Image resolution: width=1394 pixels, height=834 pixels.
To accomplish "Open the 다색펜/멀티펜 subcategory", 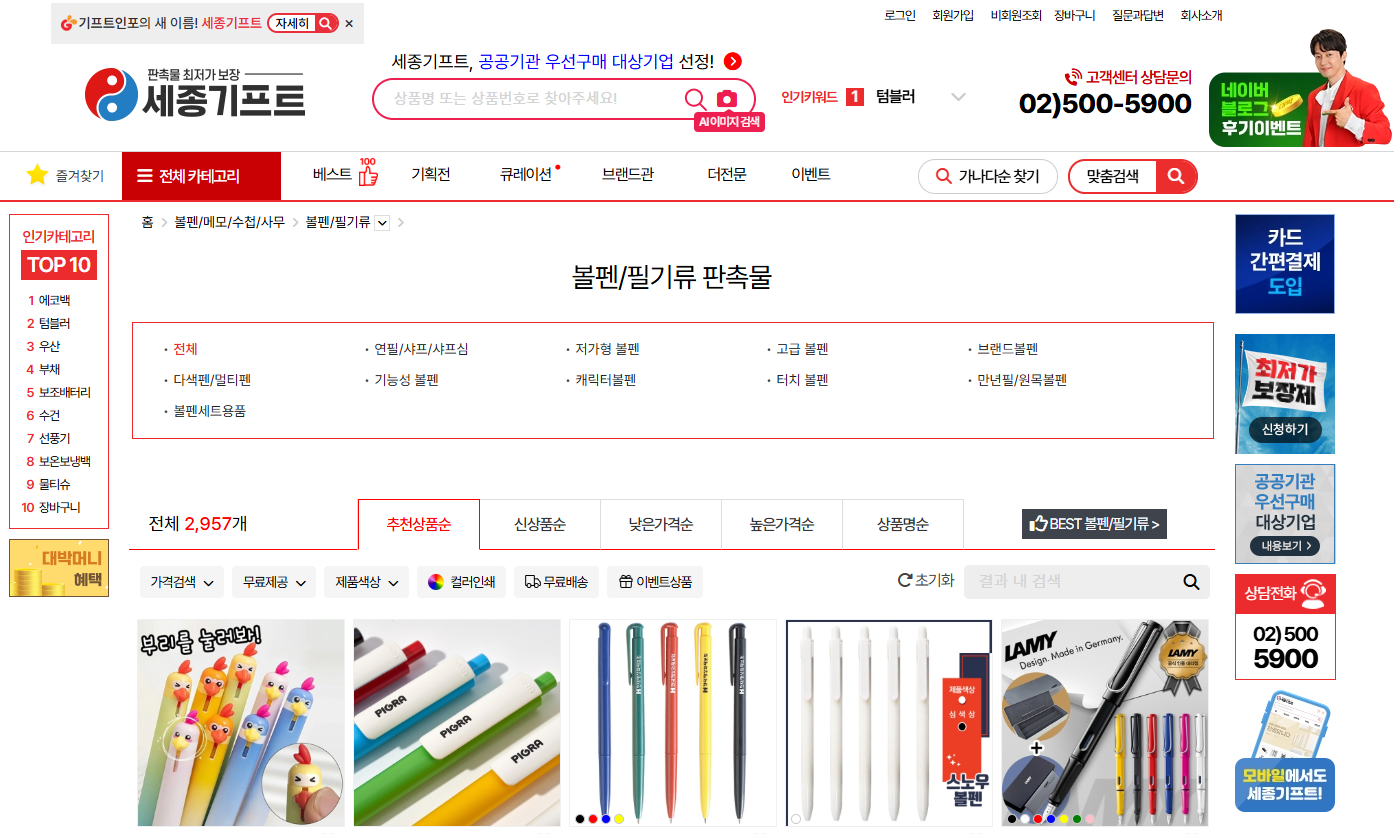I will pyautogui.click(x=212, y=380).
